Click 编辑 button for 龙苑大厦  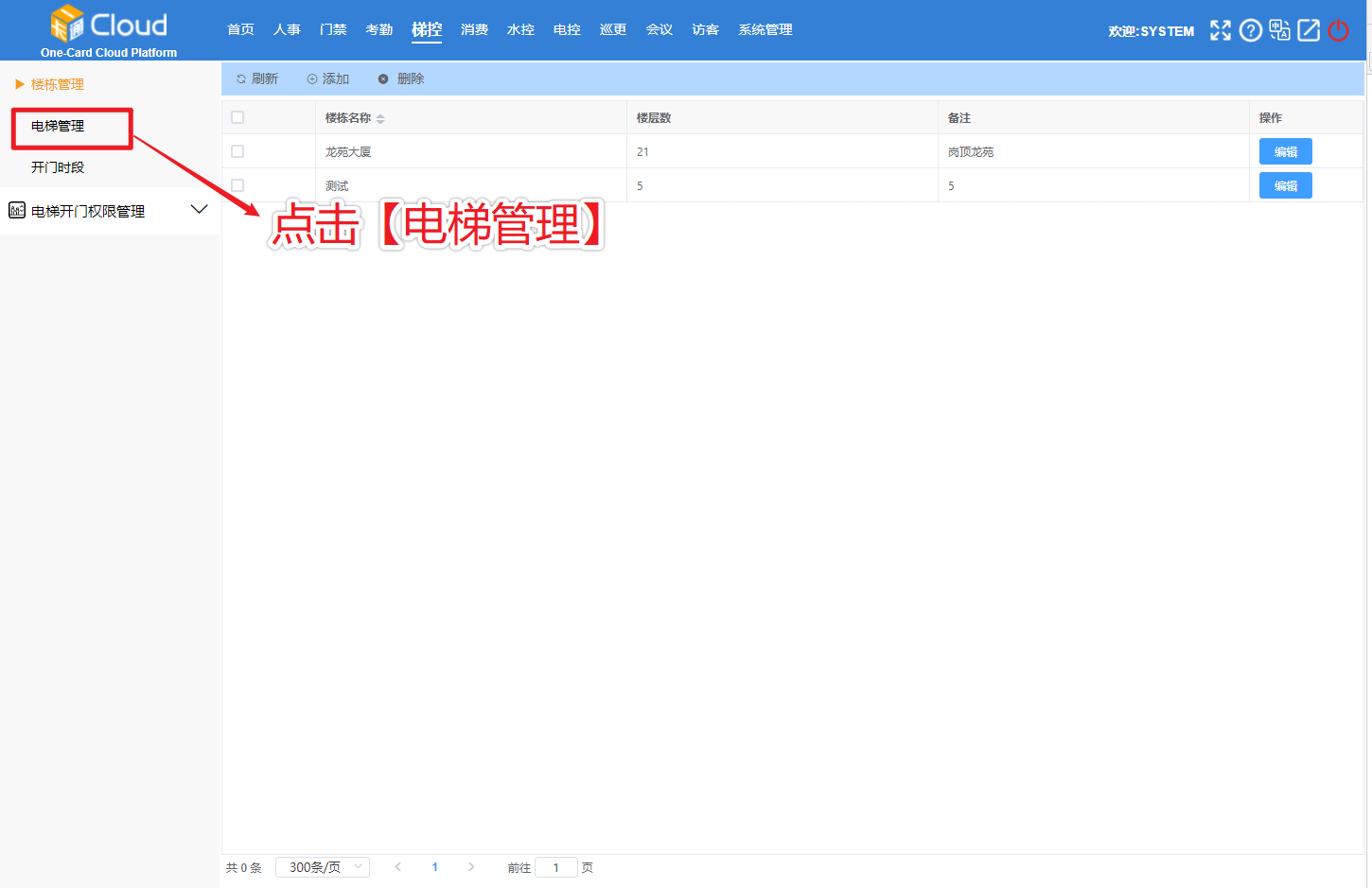(1285, 152)
